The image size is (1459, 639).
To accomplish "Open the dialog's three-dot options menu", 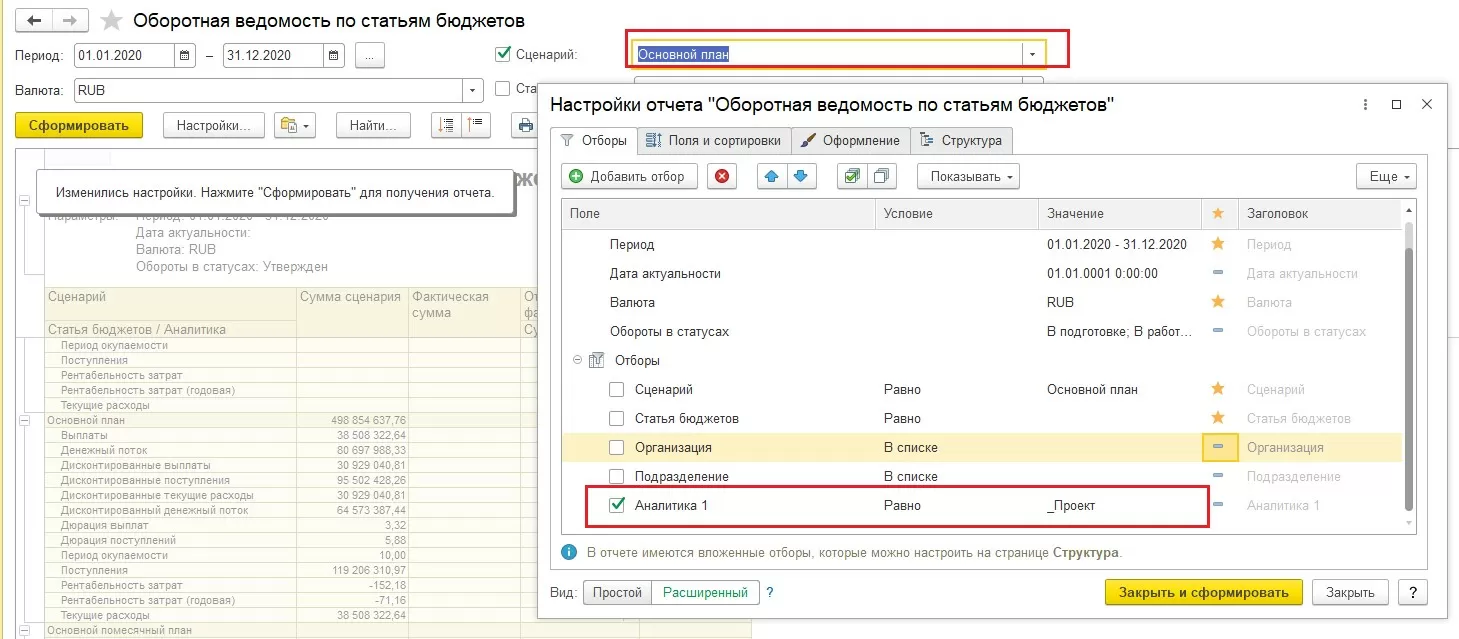I will [x=1367, y=105].
